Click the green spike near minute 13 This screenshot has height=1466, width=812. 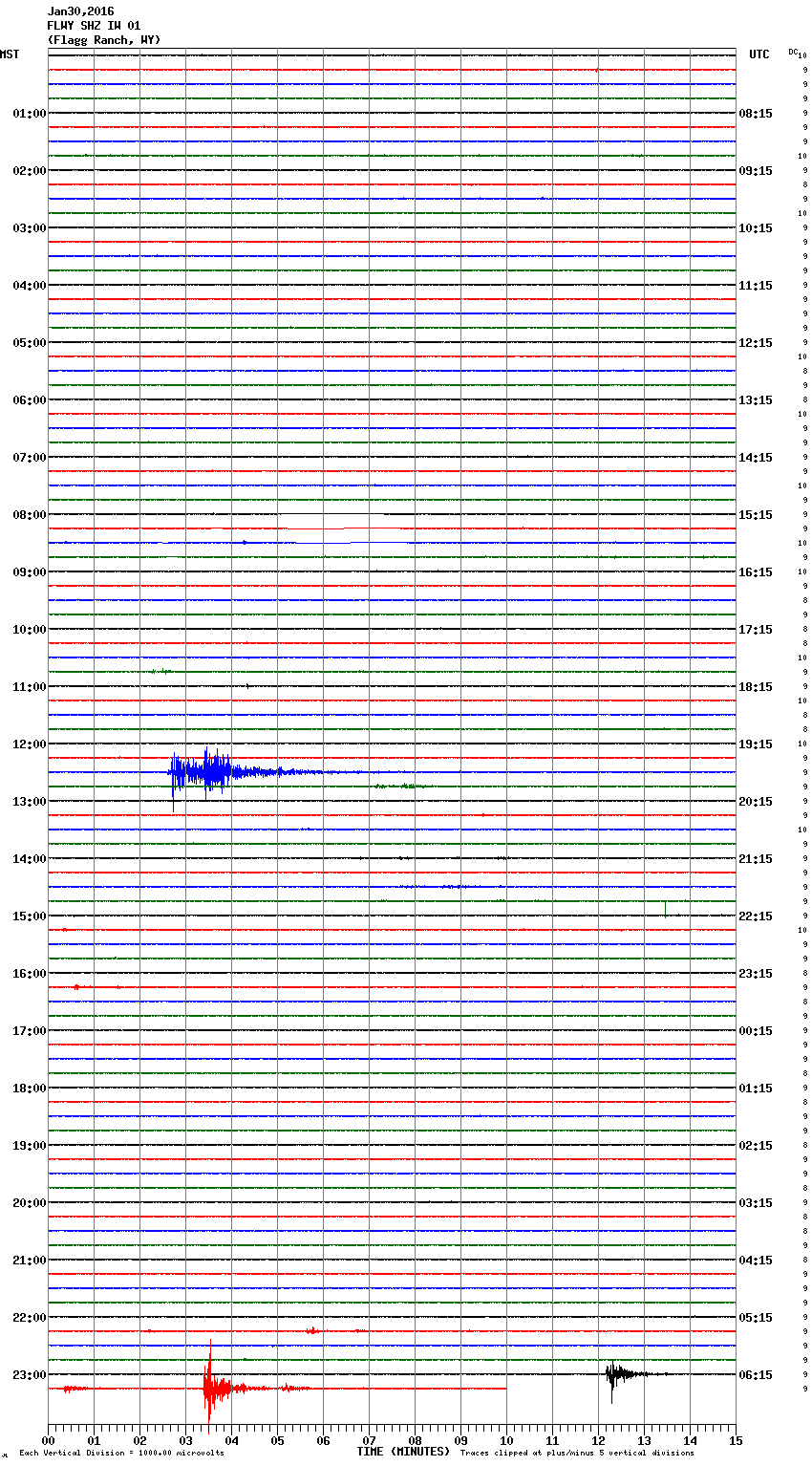(x=665, y=908)
